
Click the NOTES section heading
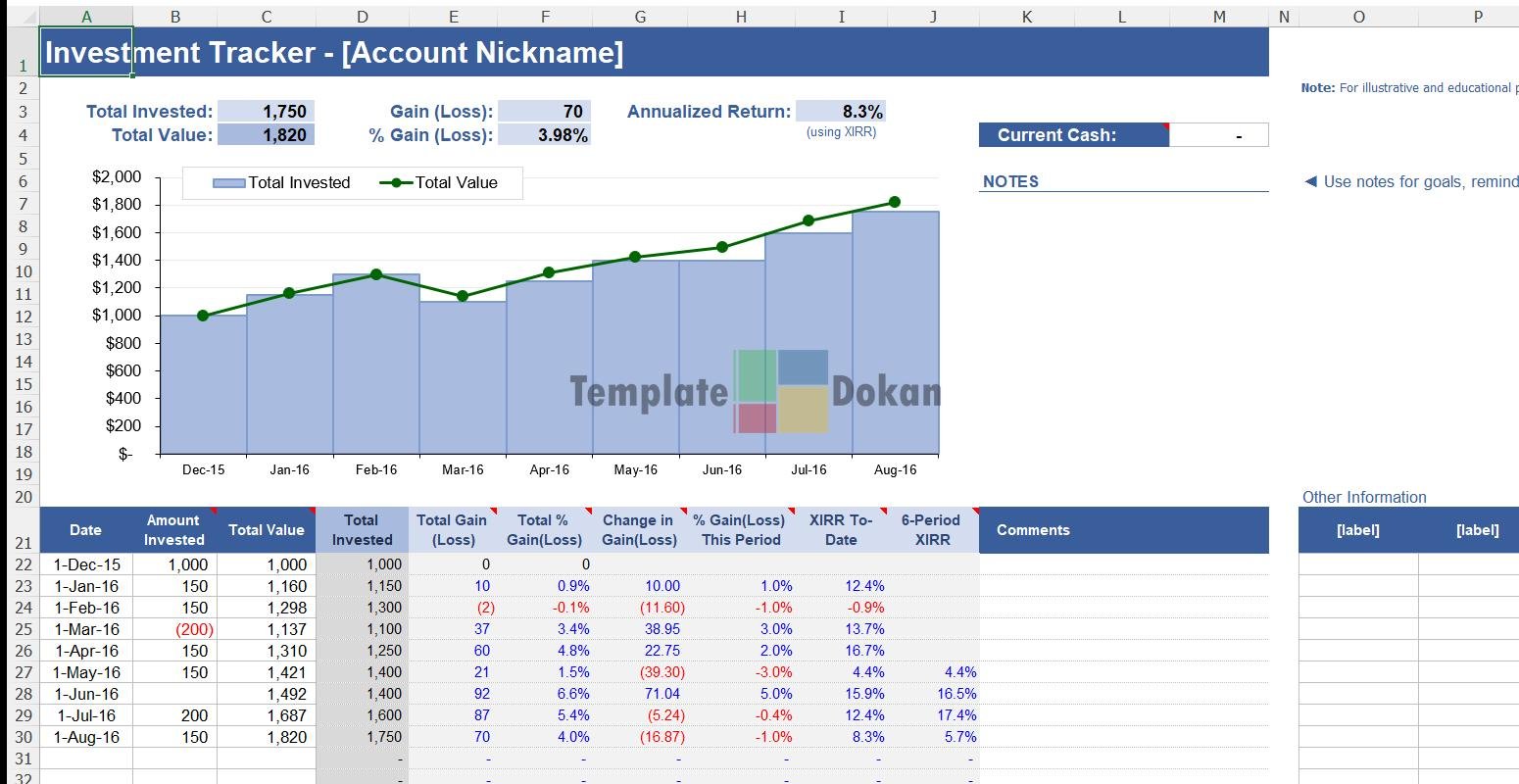tap(1010, 181)
